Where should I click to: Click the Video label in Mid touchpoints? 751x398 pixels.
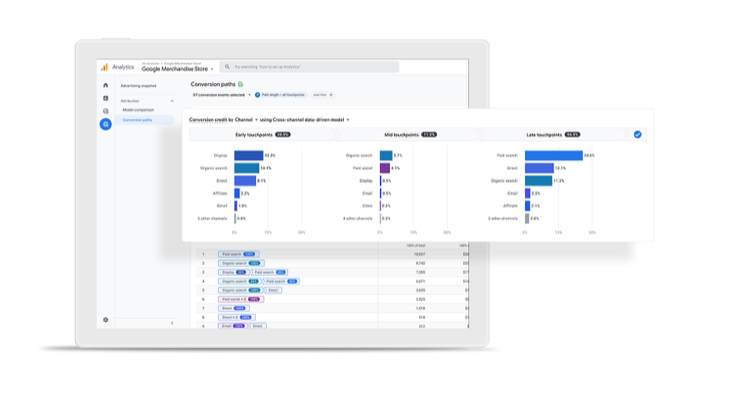(367, 206)
